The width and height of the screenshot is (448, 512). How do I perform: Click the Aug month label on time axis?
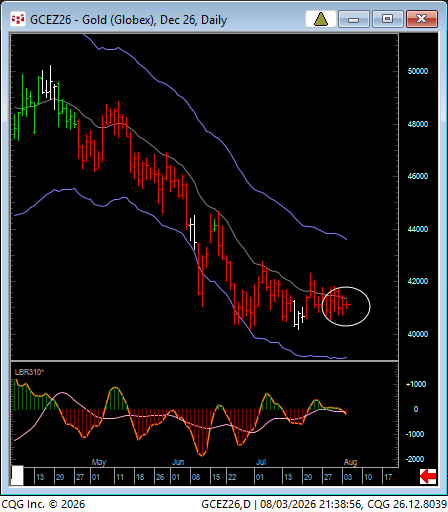click(x=350, y=462)
